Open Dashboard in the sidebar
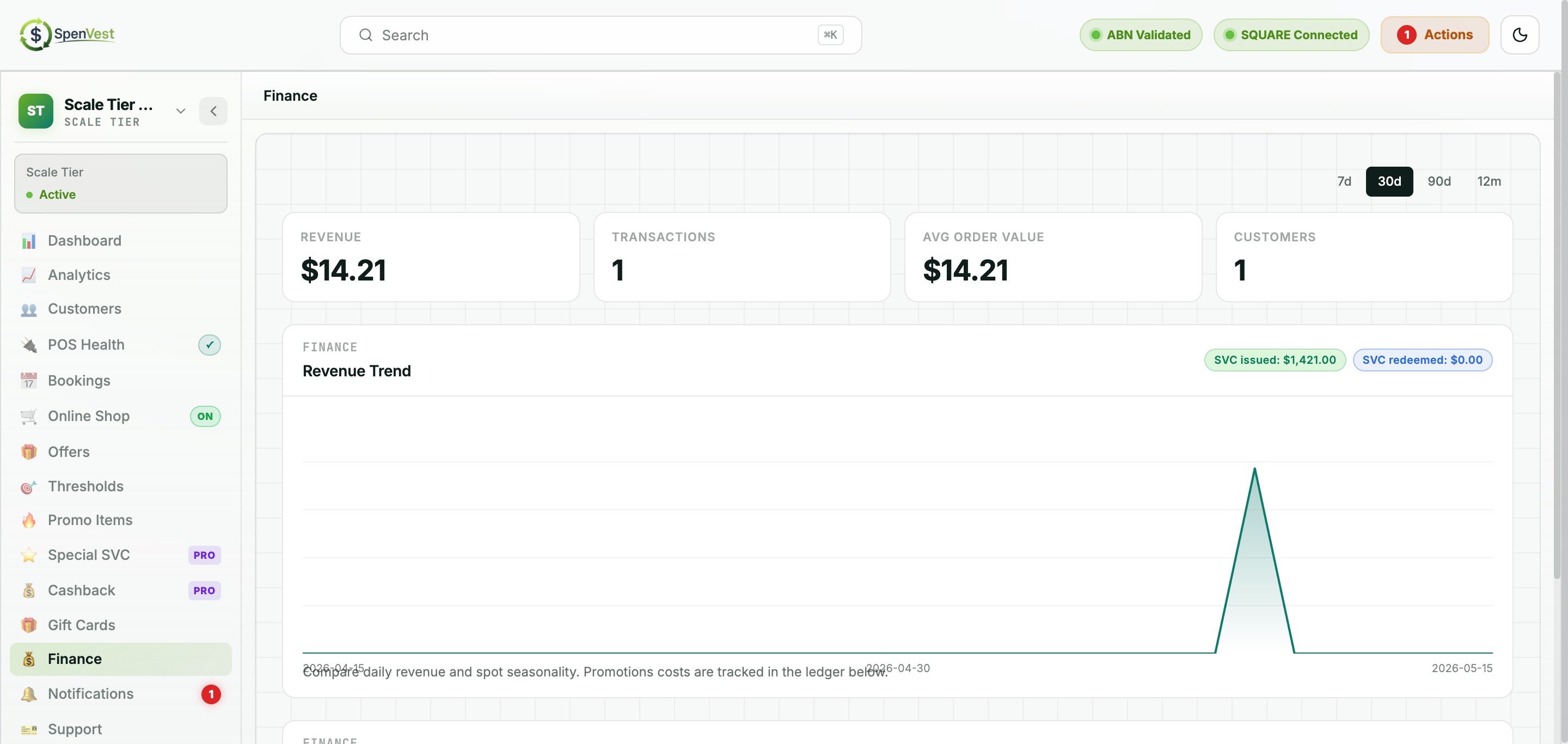The height and width of the screenshot is (744, 1568). 120,241
